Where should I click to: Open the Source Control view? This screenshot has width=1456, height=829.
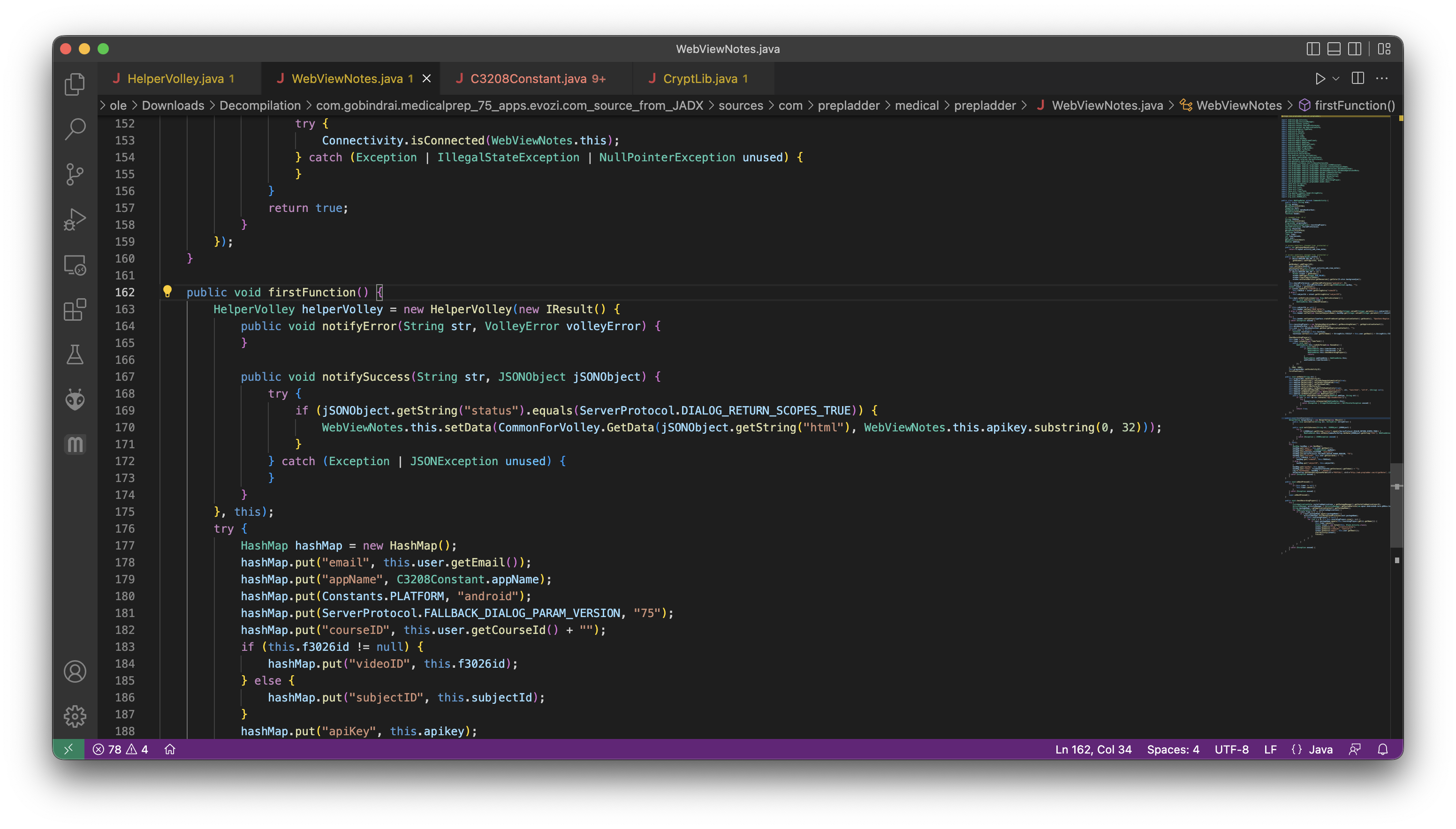(75, 174)
